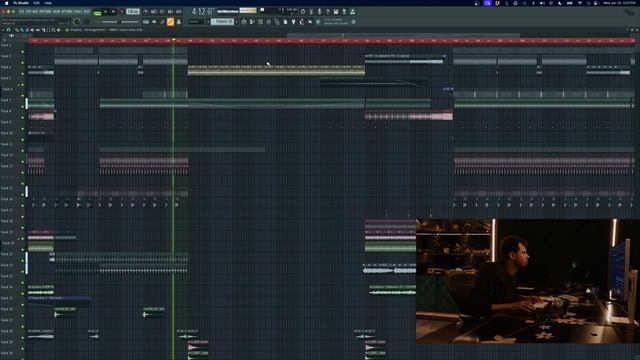Select the playlist playback speaker icon

tap(59, 30)
